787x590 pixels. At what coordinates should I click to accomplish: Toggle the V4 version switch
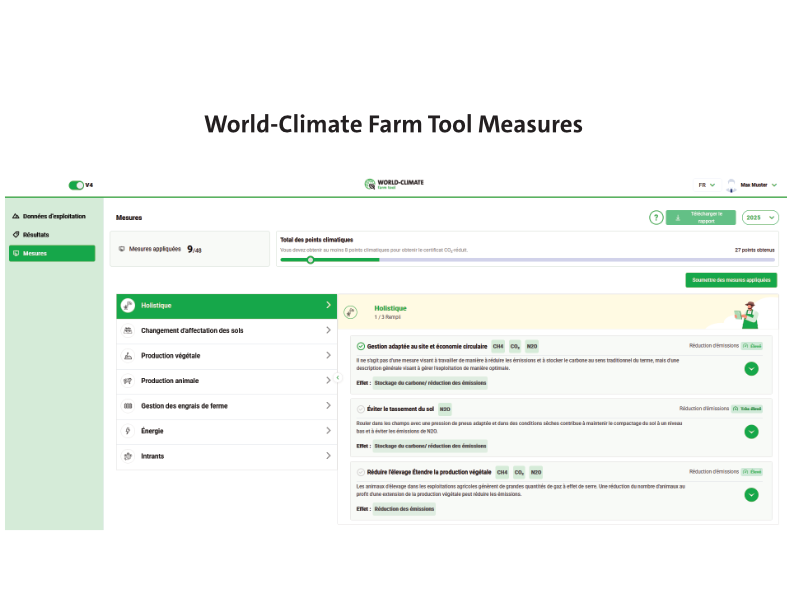click(x=75, y=185)
